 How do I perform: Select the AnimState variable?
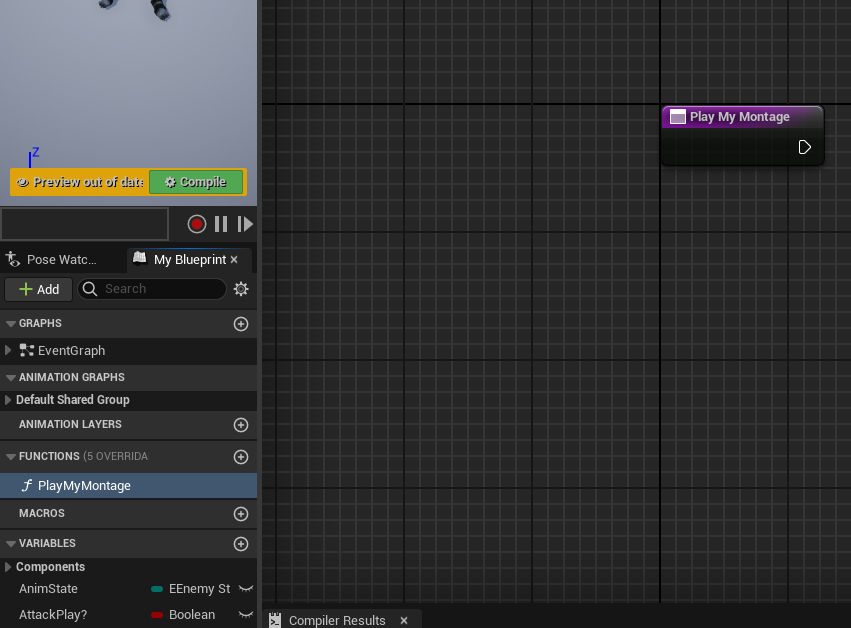pyautogui.click(x=48, y=589)
